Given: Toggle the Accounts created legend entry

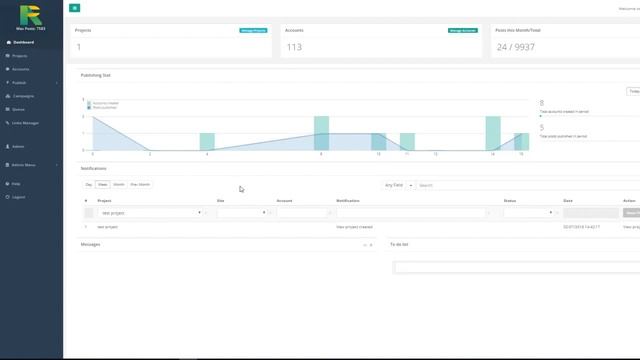Looking at the screenshot, I should [103, 103].
